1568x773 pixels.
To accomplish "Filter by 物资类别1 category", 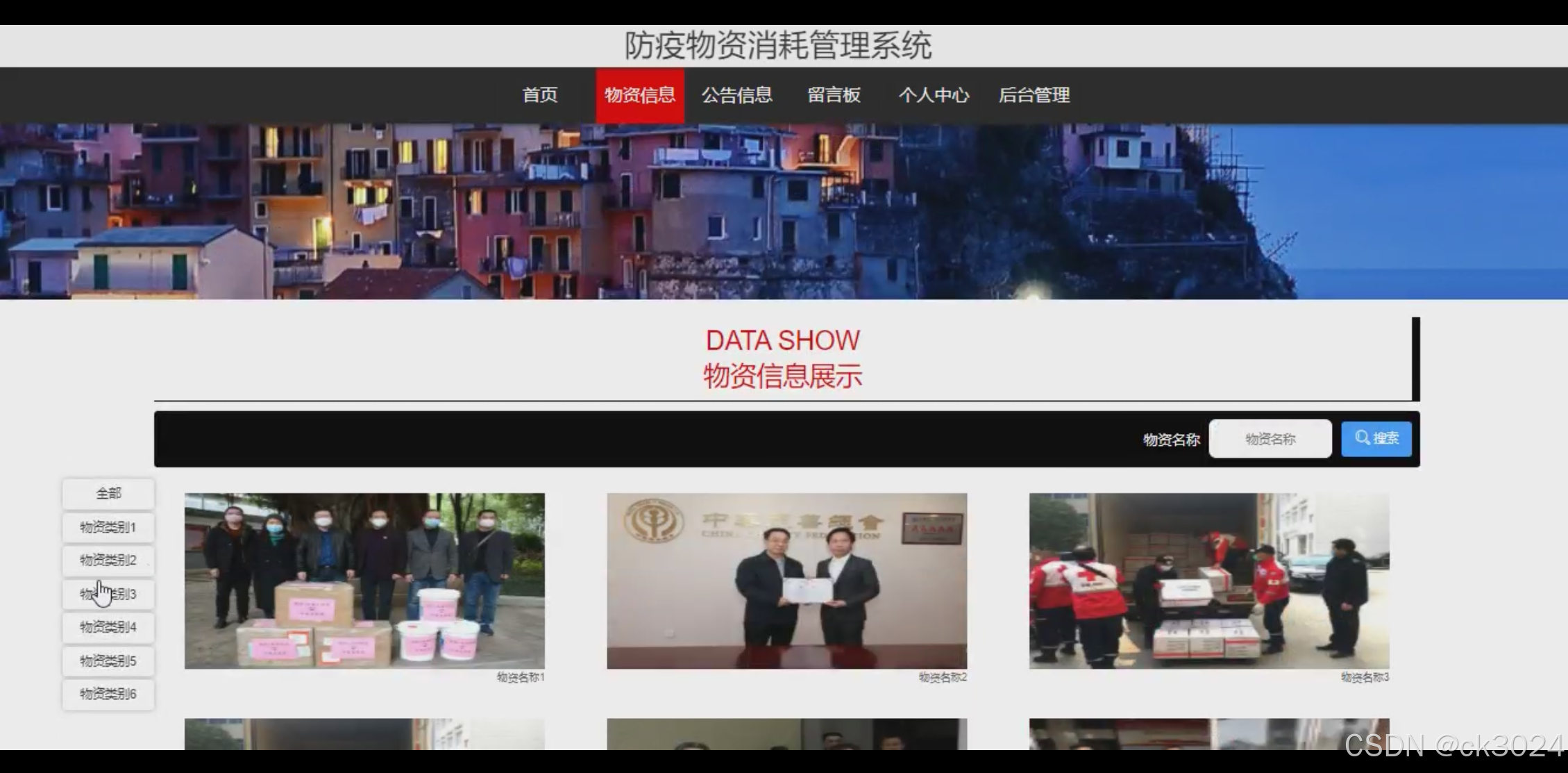I will click(x=108, y=527).
